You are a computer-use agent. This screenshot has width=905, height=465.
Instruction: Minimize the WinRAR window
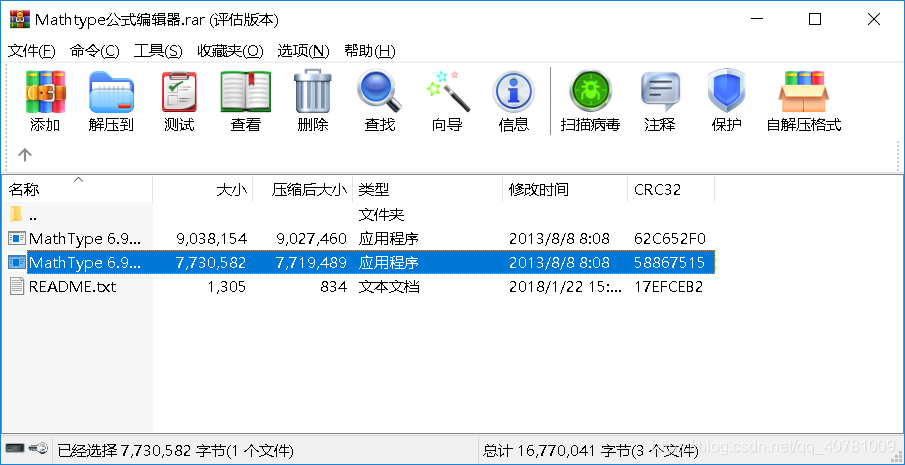pyautogui.click(x=758, y=19)
